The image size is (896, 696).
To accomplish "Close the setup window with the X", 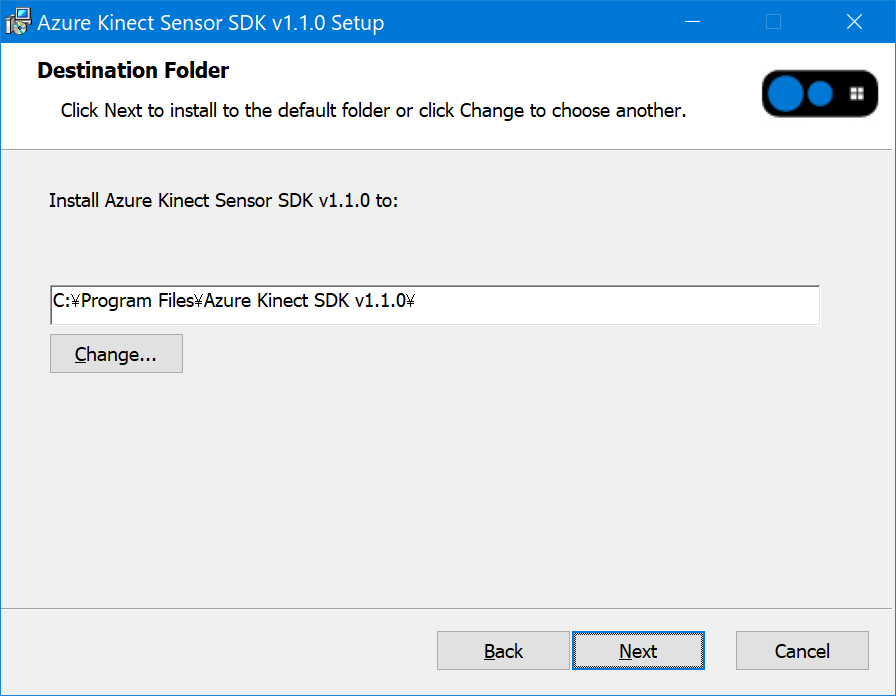I will coord(854,21).
